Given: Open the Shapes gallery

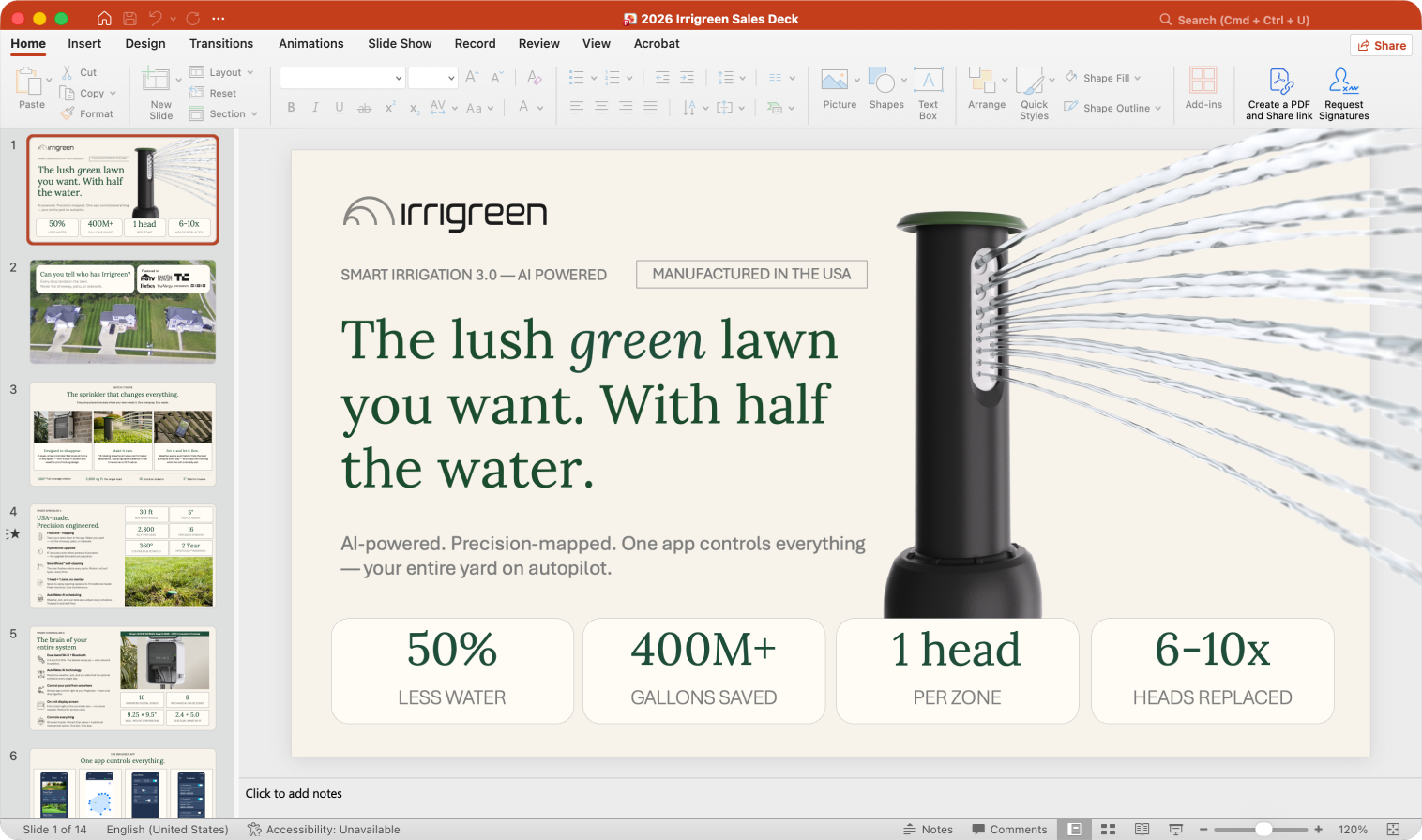Looking at the screenshot, I should [x=882, y=80].
